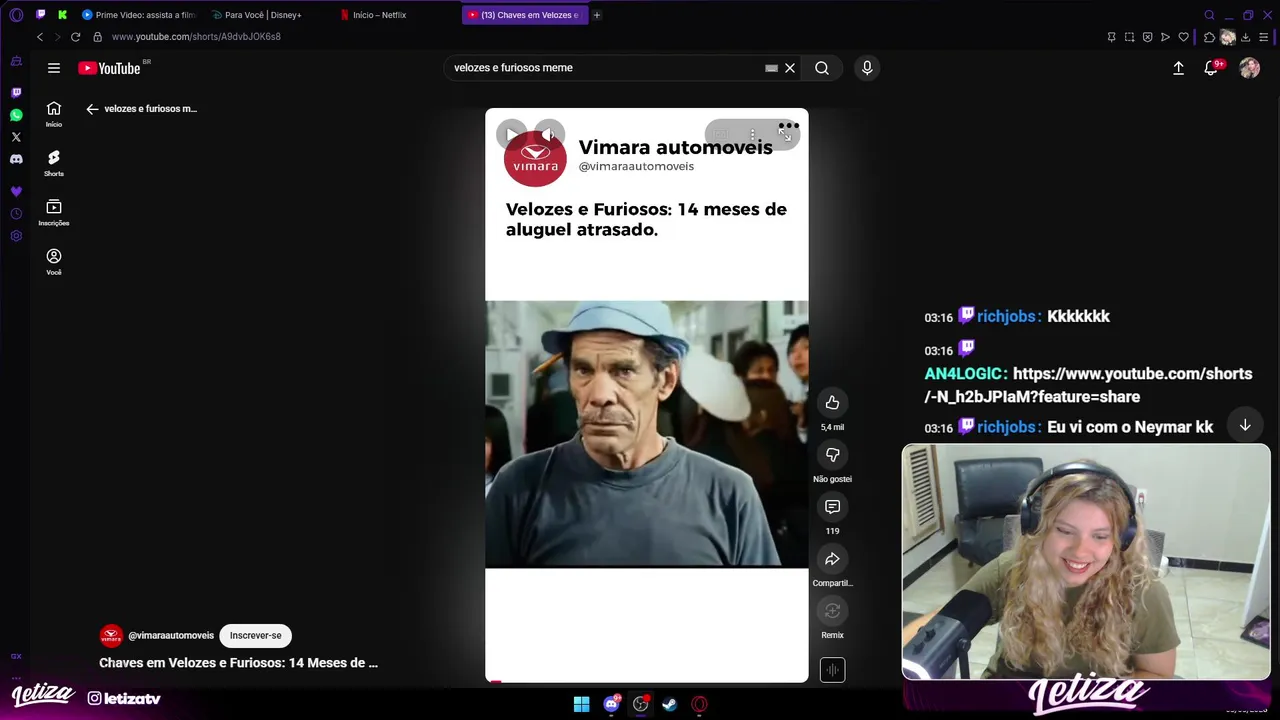Play the Short video
The height and width of the screenshot is (720, 1280).
tap(512, 134)
